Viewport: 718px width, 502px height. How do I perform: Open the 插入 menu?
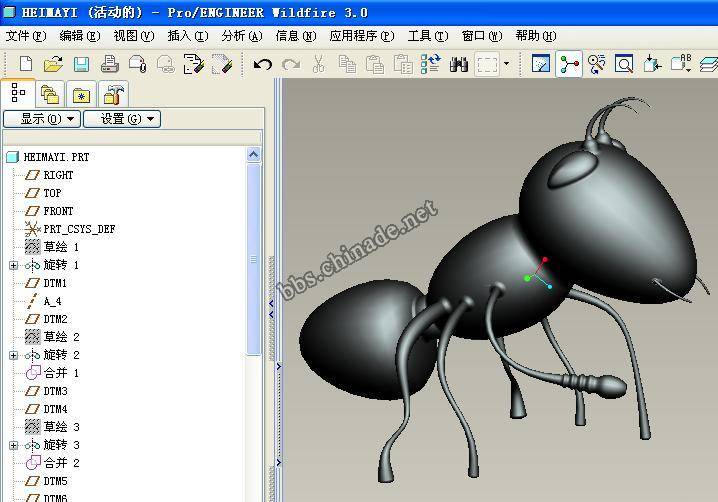tap(187, 36)
